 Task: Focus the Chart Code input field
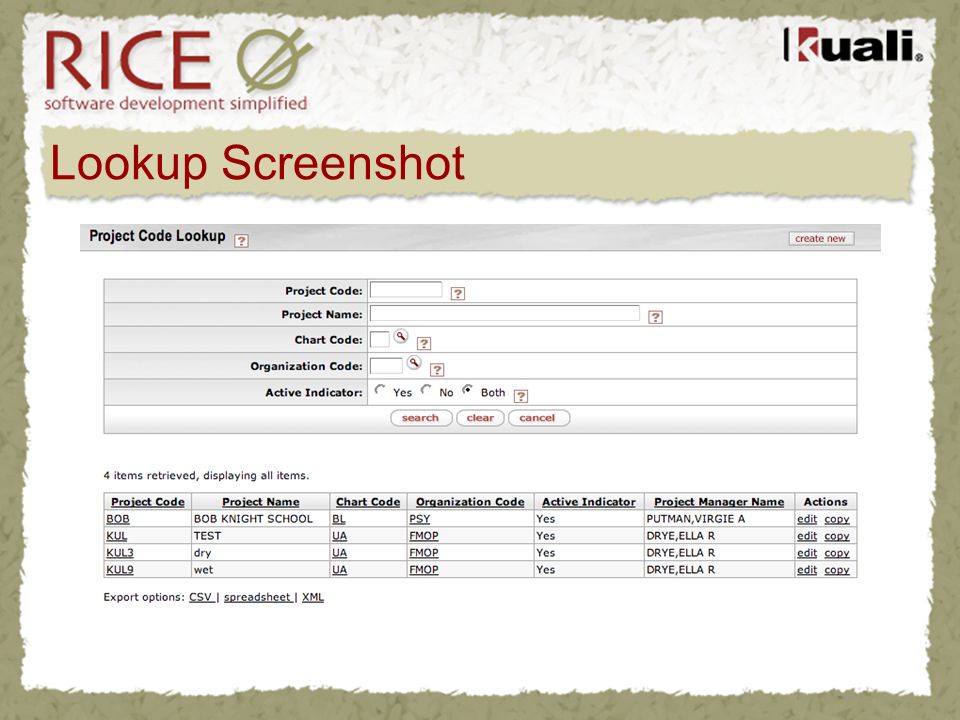[380, 339]
